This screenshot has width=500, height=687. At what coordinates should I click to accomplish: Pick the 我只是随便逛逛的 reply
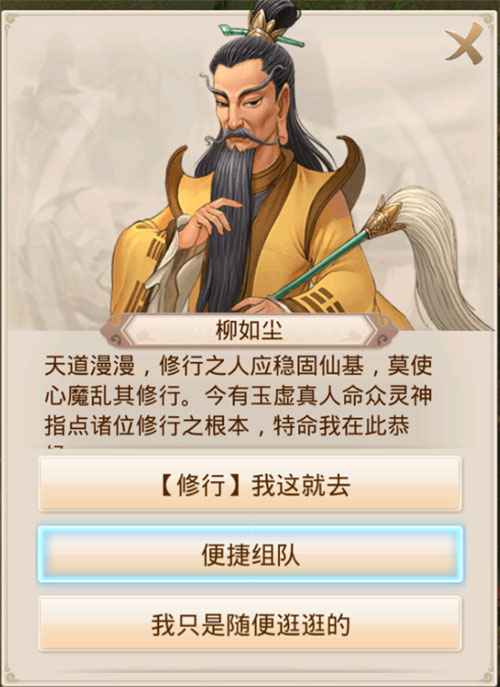coord(250,624)
